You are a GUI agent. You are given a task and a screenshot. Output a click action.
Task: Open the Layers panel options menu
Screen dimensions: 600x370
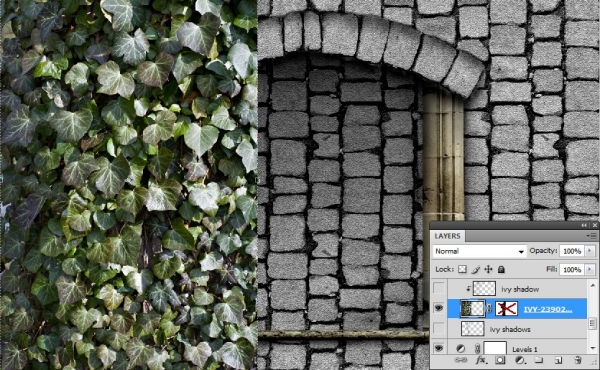click(592, 236)
